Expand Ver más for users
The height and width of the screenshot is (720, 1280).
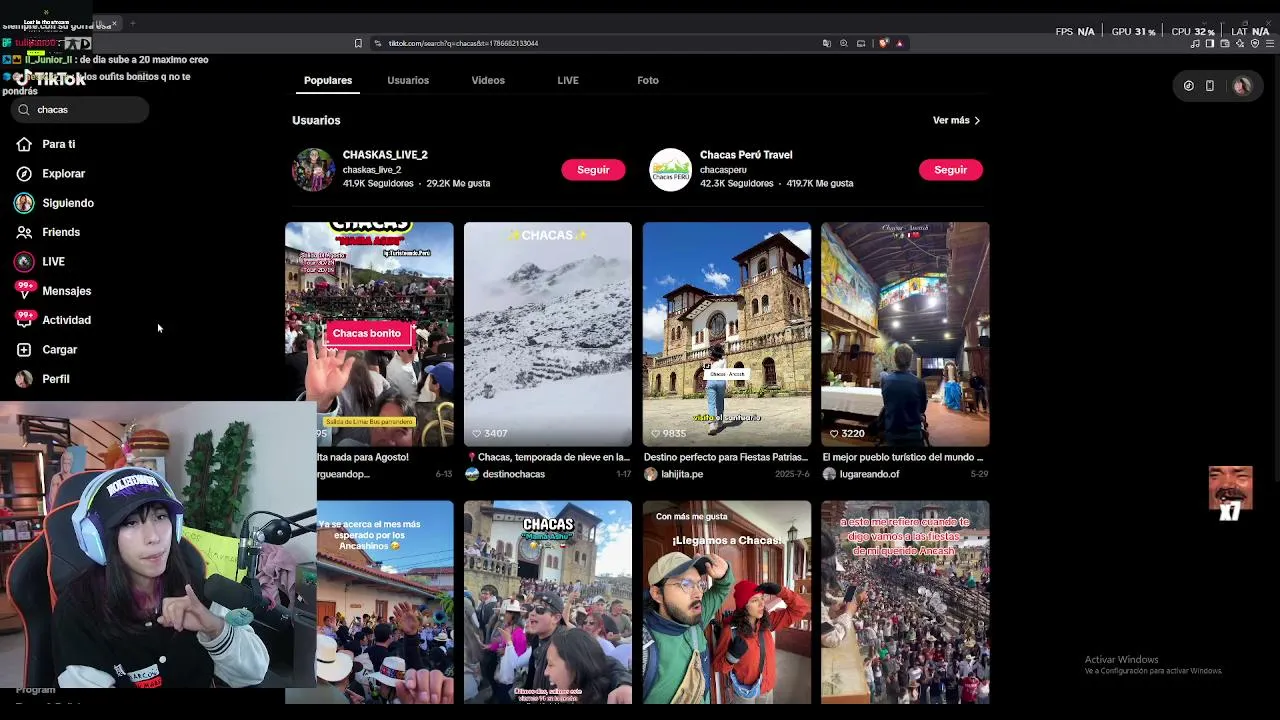(956, 120)
